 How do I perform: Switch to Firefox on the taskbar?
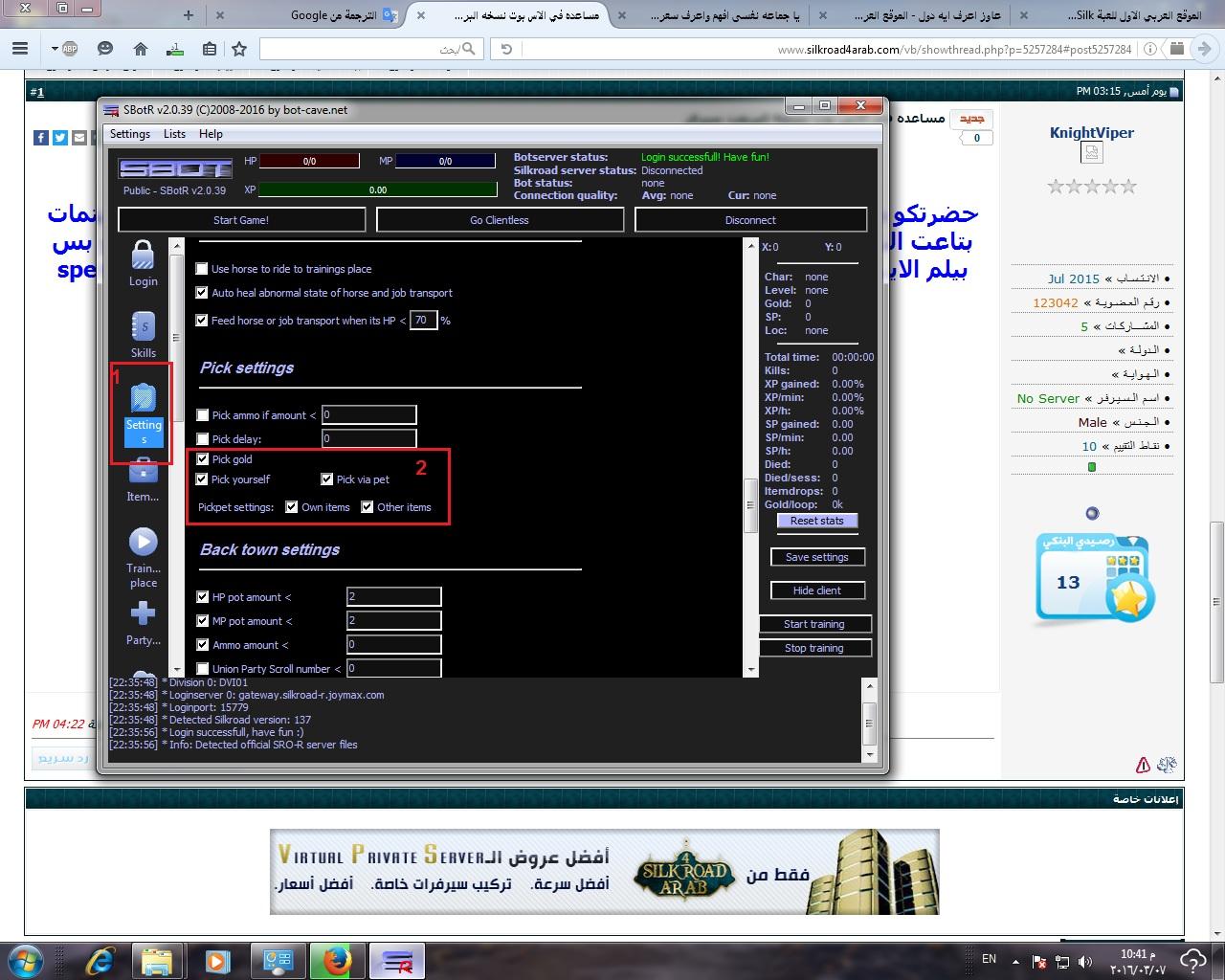[337, 960]
